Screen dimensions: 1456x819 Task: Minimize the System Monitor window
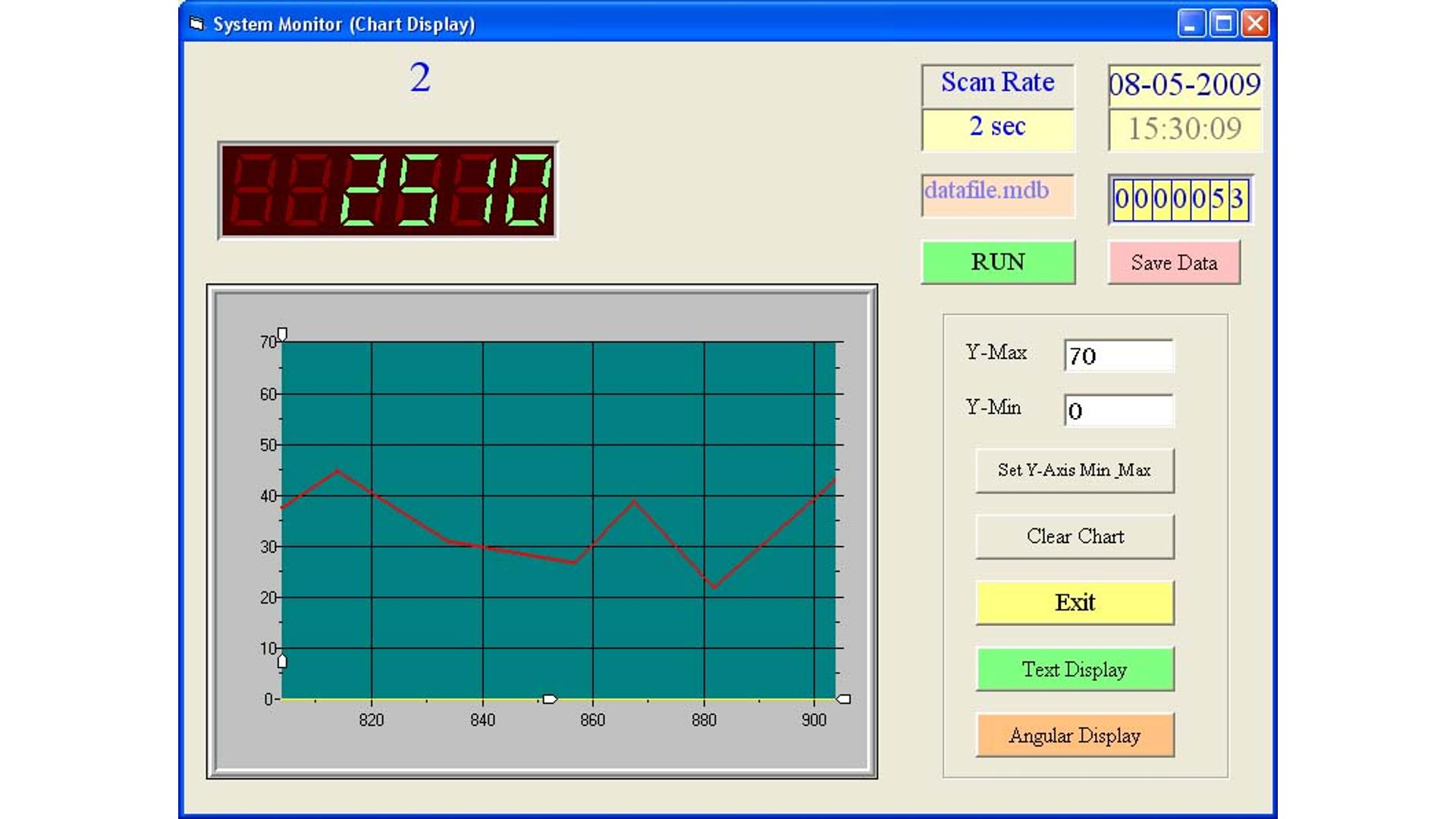[1191, 24]
